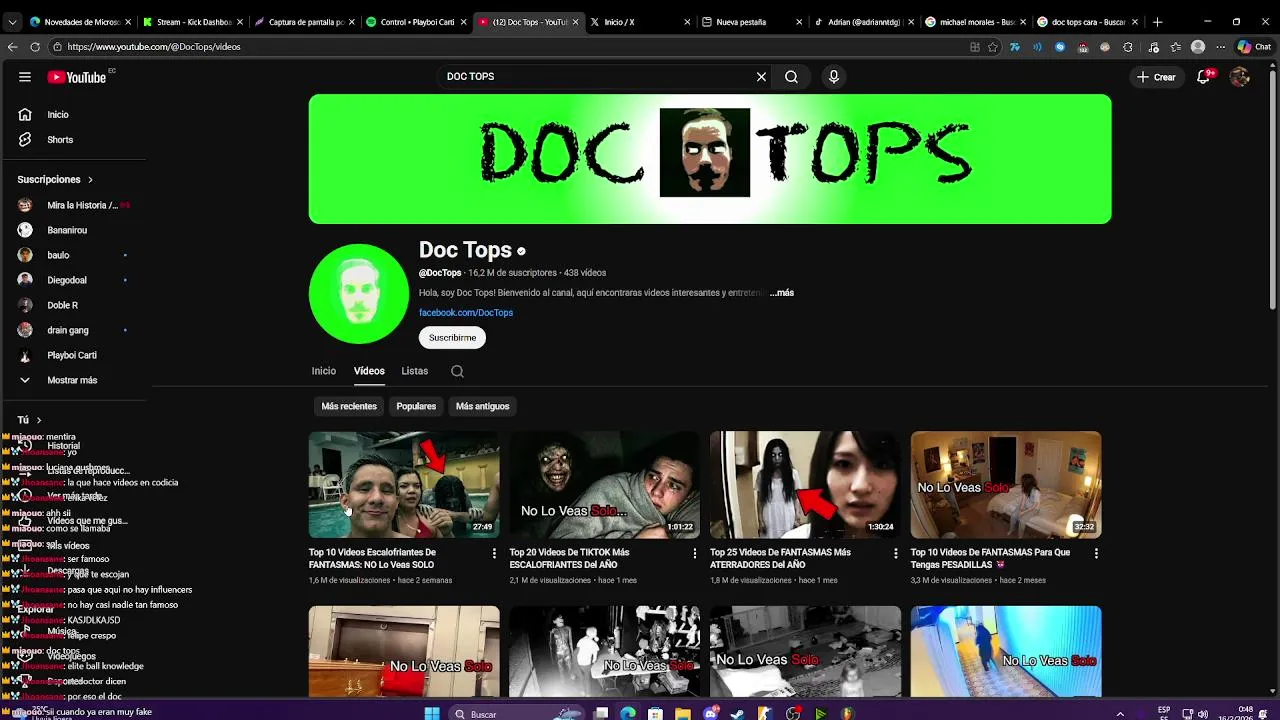Click the Crear button
The image size is (1280, 720).
[x=1156, y=77]
